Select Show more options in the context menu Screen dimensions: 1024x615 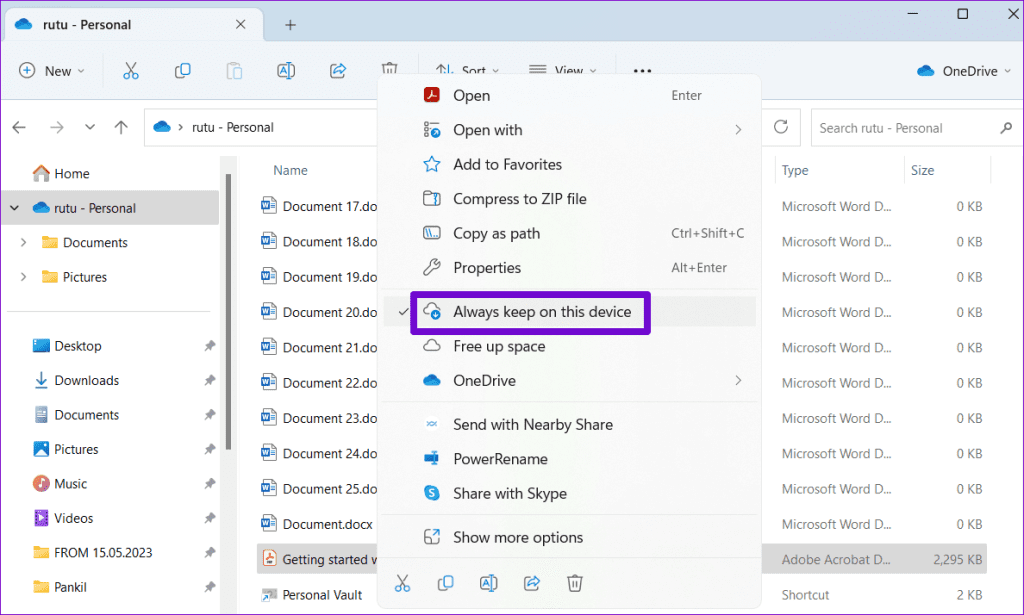[520, 537]
